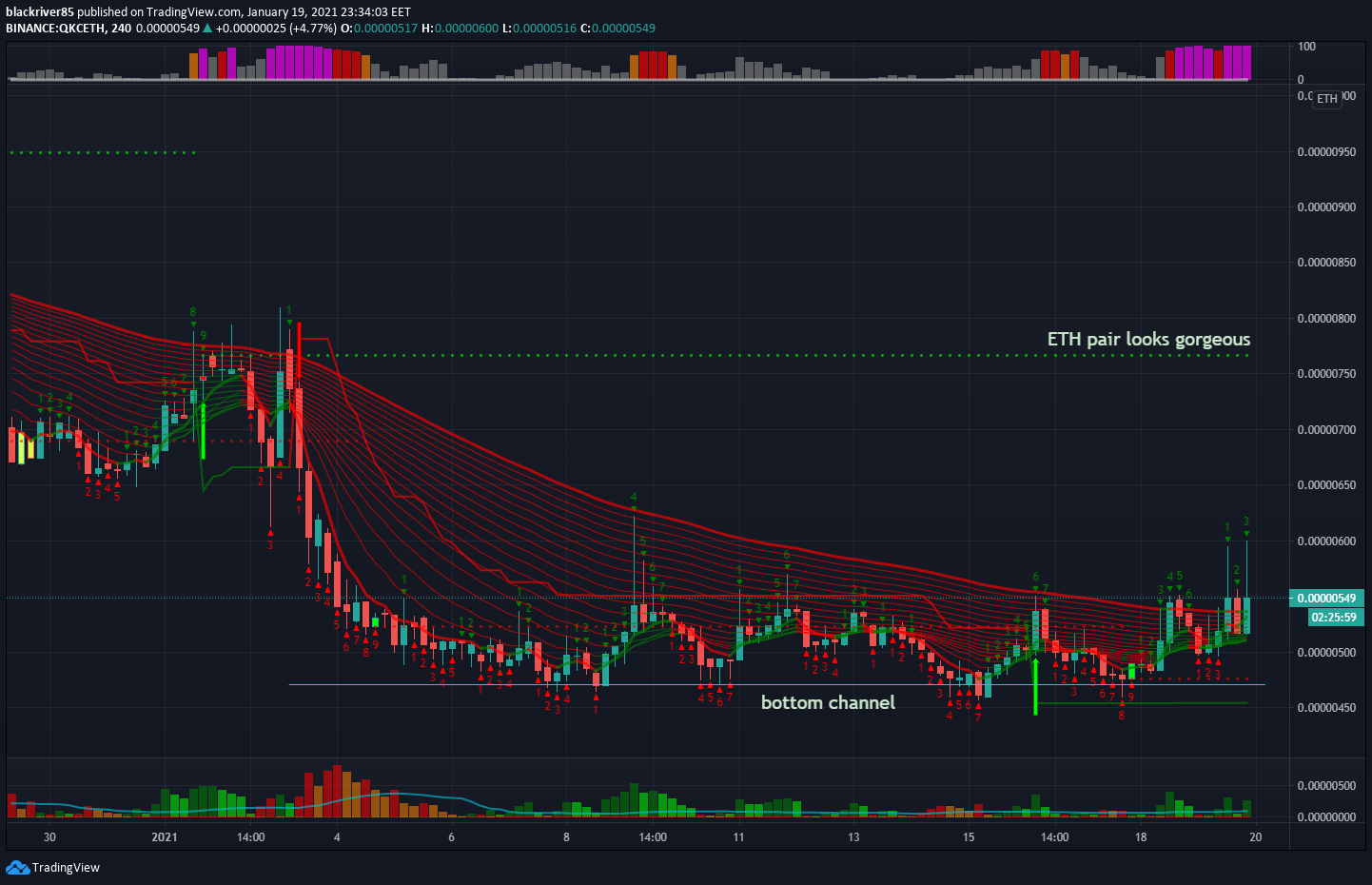Screen dimensions: 1372x885
Task: Click the date label 20 on time axis
Action: click(1256, 837)
